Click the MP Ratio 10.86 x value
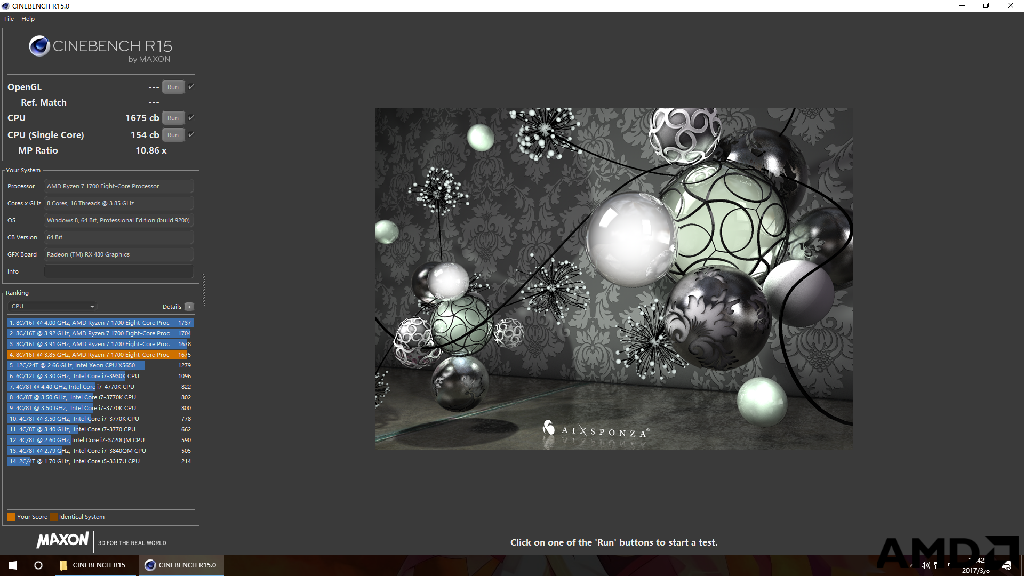The width and height of the screenshot is (1024, 576). [151, 151]
